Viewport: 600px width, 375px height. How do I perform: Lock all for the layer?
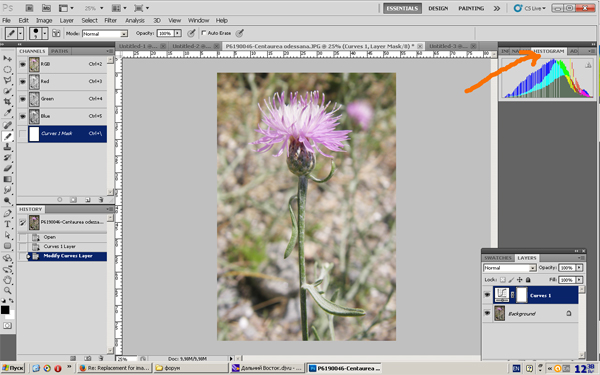pyautogui.click(x=528, y=280)
